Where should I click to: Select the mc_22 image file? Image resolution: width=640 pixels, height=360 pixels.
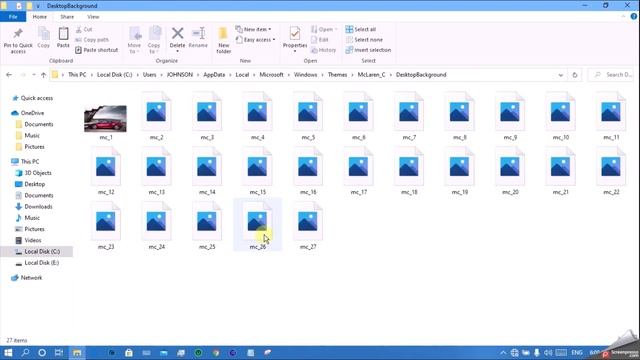tap(611, 171)
